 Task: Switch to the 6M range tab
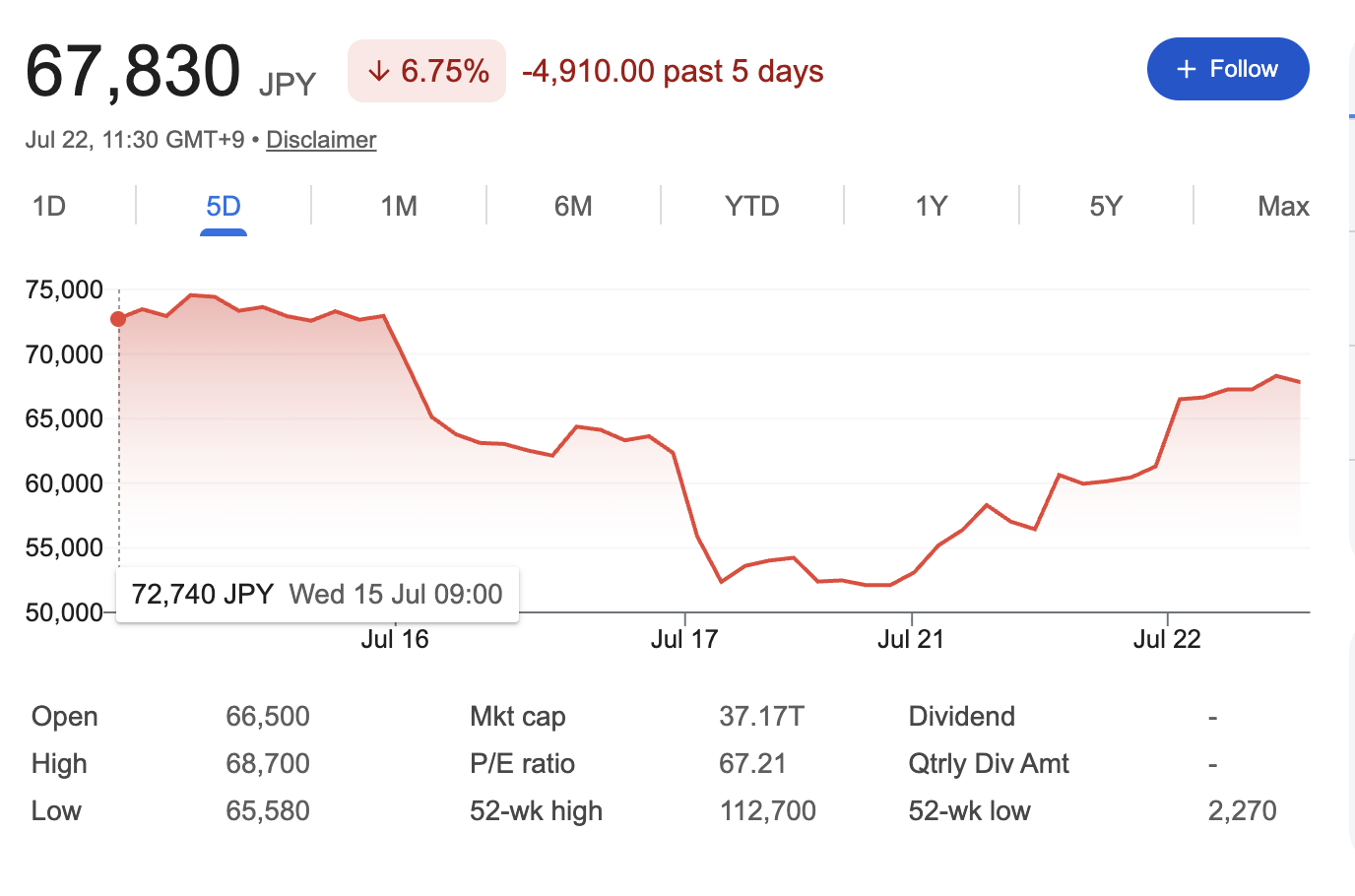[x=573, y=206]
